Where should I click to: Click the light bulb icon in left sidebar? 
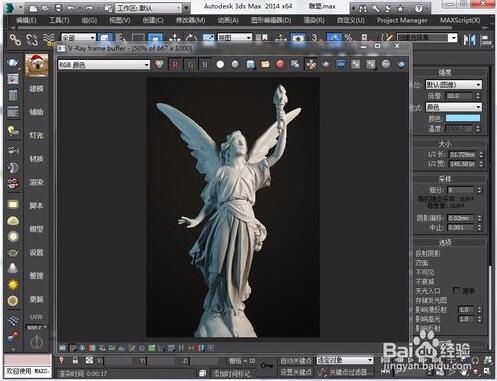pyautogui.click(x=13, y=131)
